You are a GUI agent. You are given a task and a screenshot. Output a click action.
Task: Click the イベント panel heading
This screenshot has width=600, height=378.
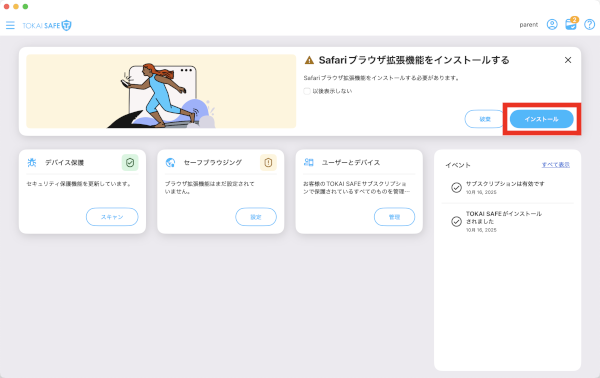[x=458, y=165]
